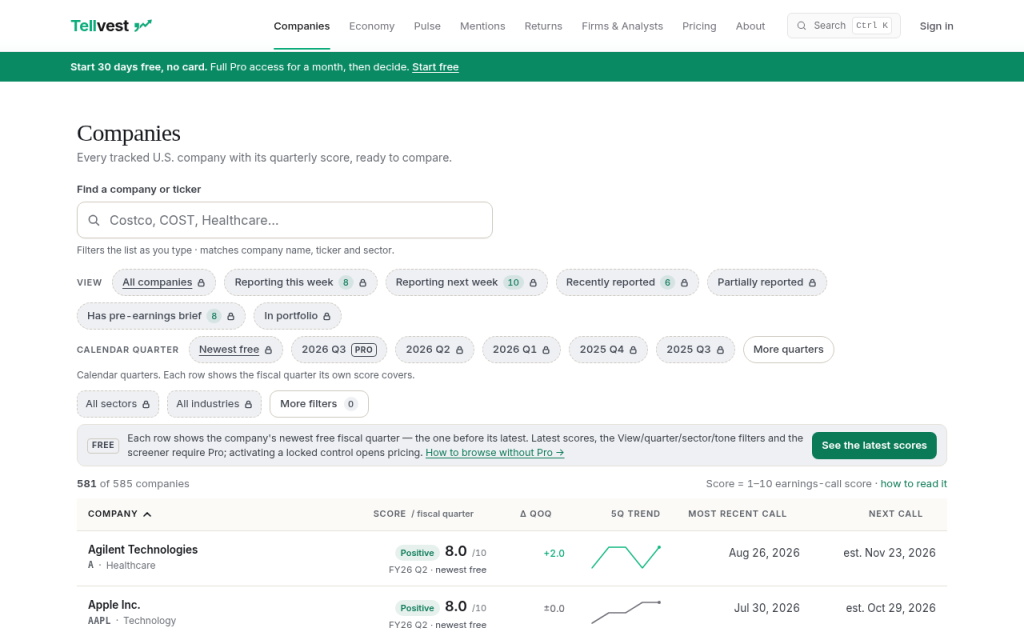Select Recently reported view filter

627,283
